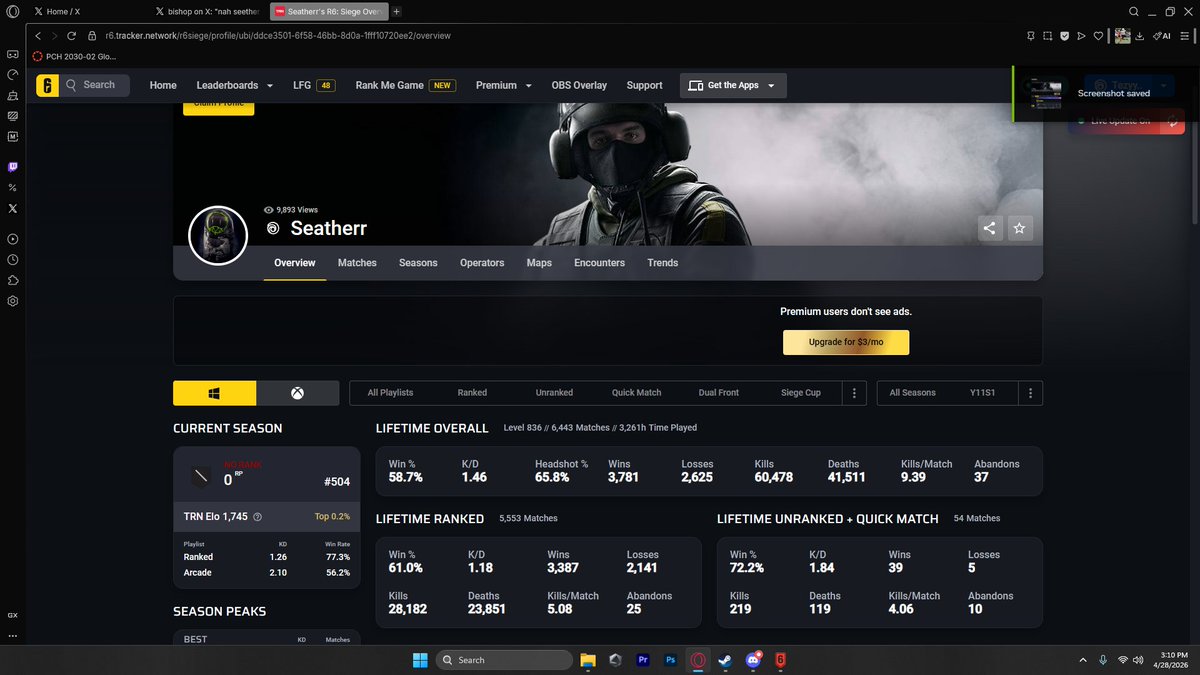This screenshot has height=675, width=1200.
Task: Filter stats by Dual Front
Action: coord(718,393)
